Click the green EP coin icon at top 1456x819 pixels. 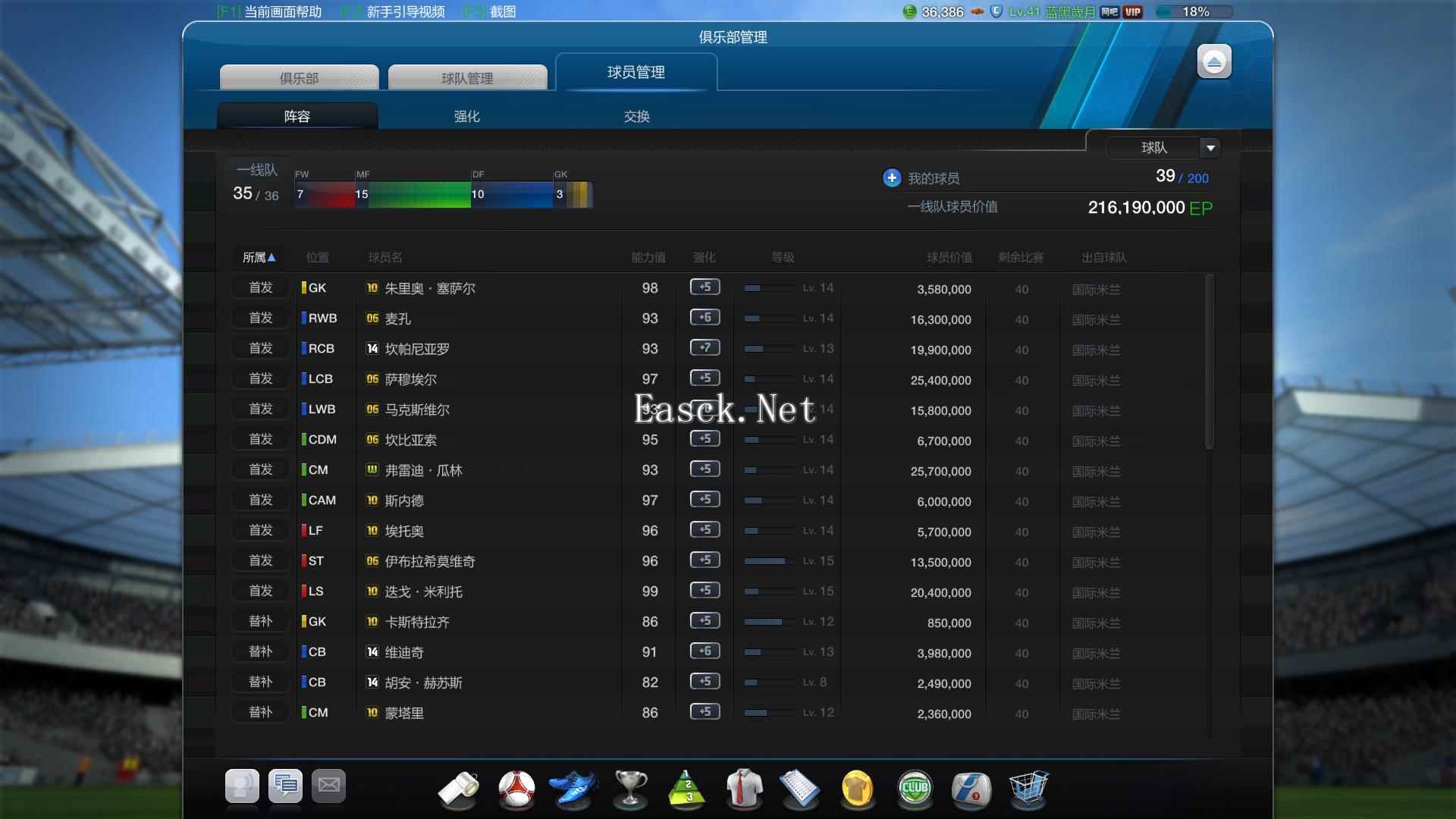[909, 11]
